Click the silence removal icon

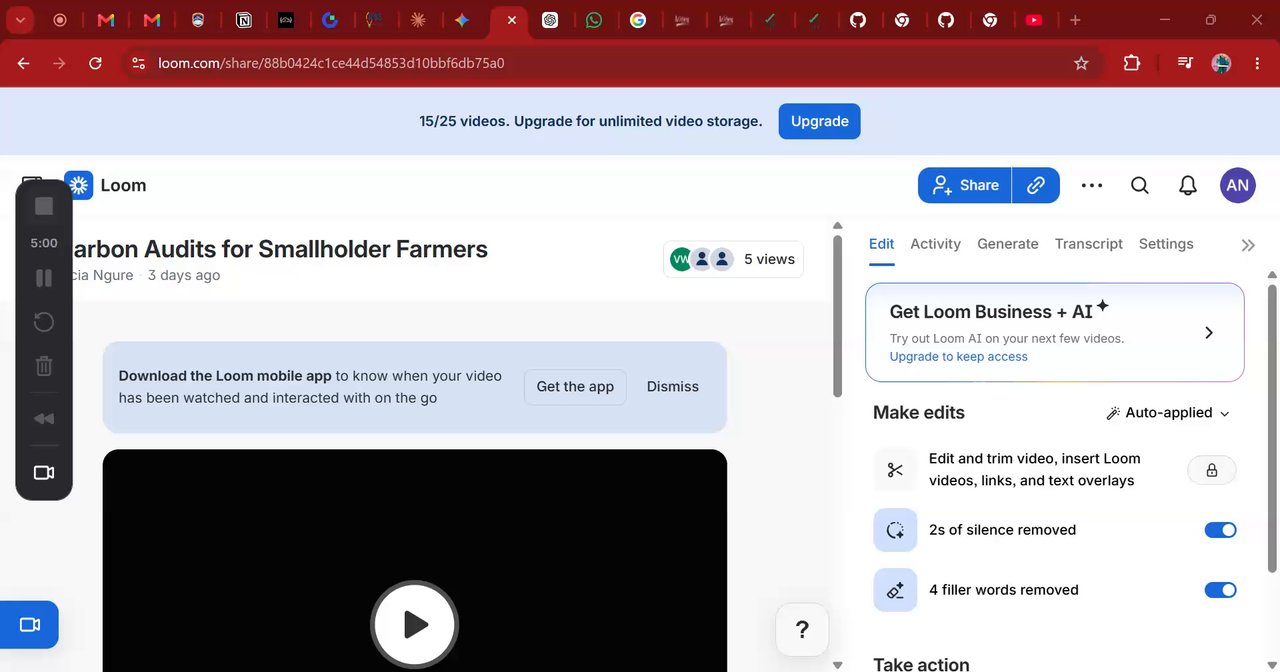895,530
